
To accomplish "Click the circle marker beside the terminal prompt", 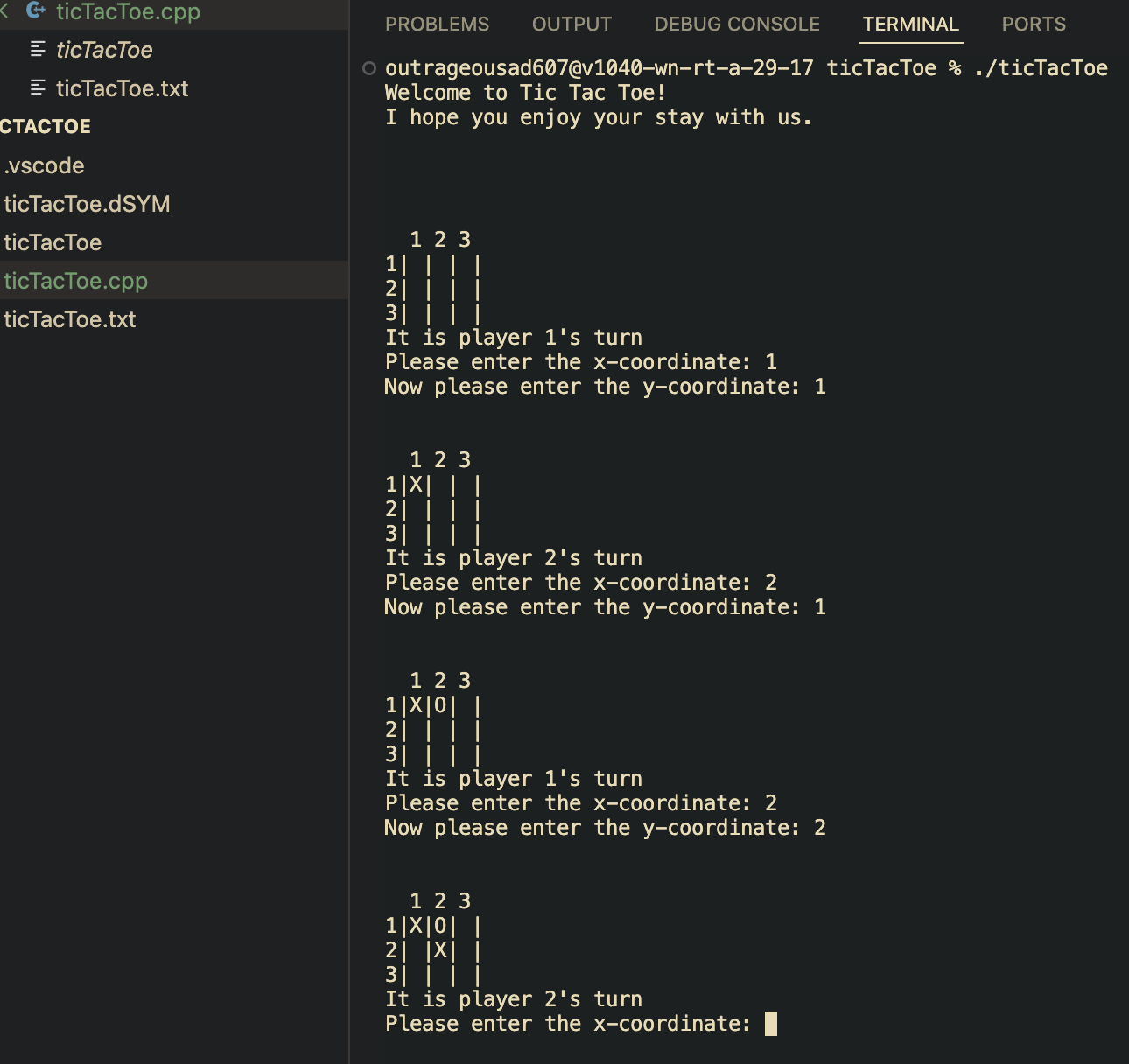I will 369,68.
